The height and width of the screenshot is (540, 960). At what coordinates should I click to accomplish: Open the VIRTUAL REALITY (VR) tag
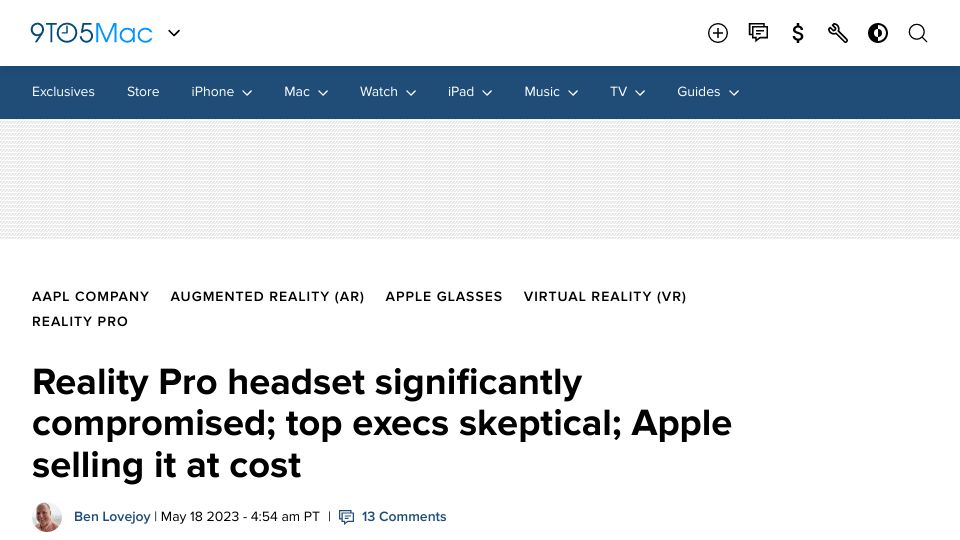click(x=605, y=296)
